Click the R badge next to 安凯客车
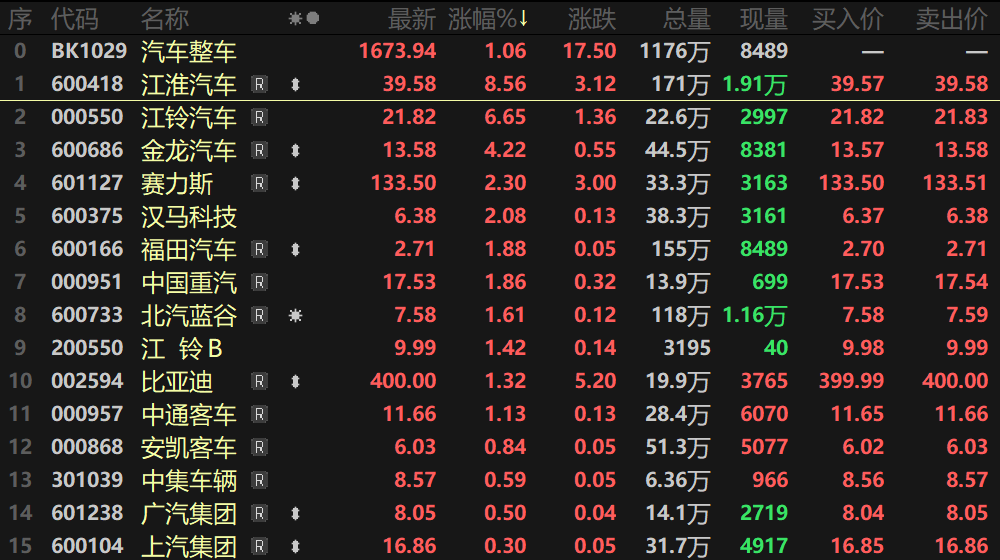Viewport: 1000px width, 560px height. [260, 448]
